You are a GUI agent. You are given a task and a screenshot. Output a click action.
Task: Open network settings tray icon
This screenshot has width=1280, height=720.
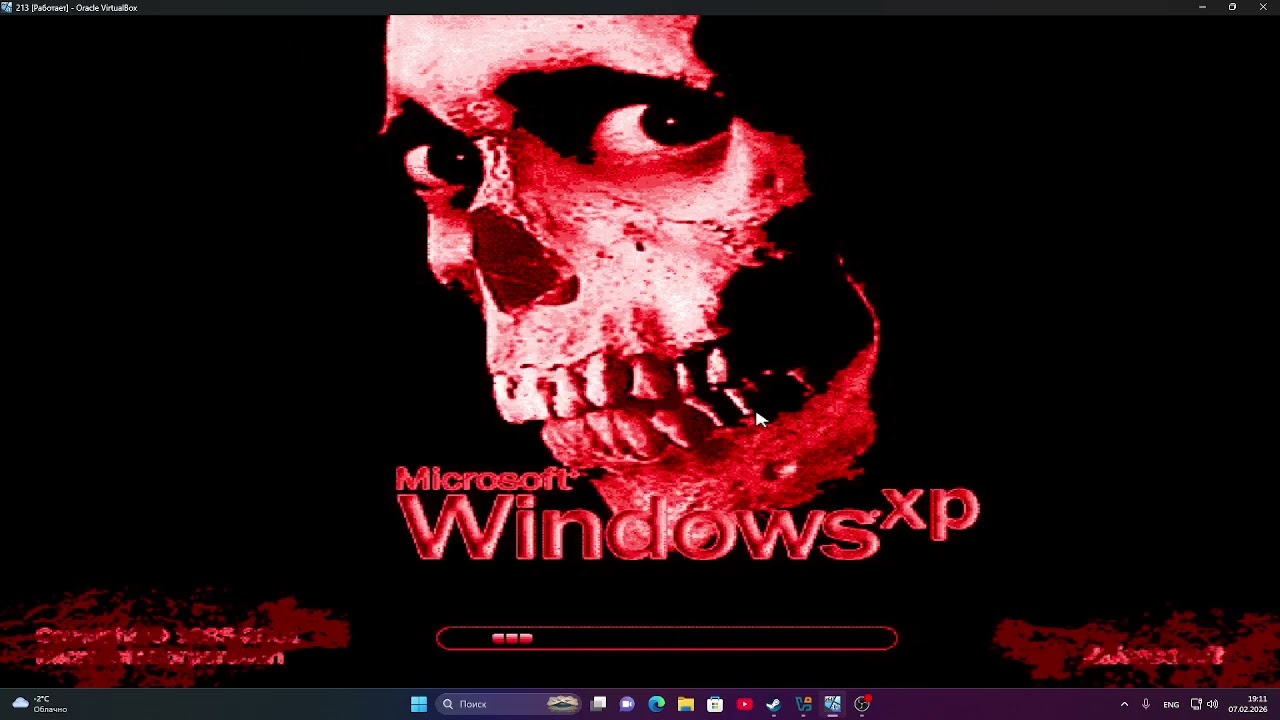click(1196, 704)
